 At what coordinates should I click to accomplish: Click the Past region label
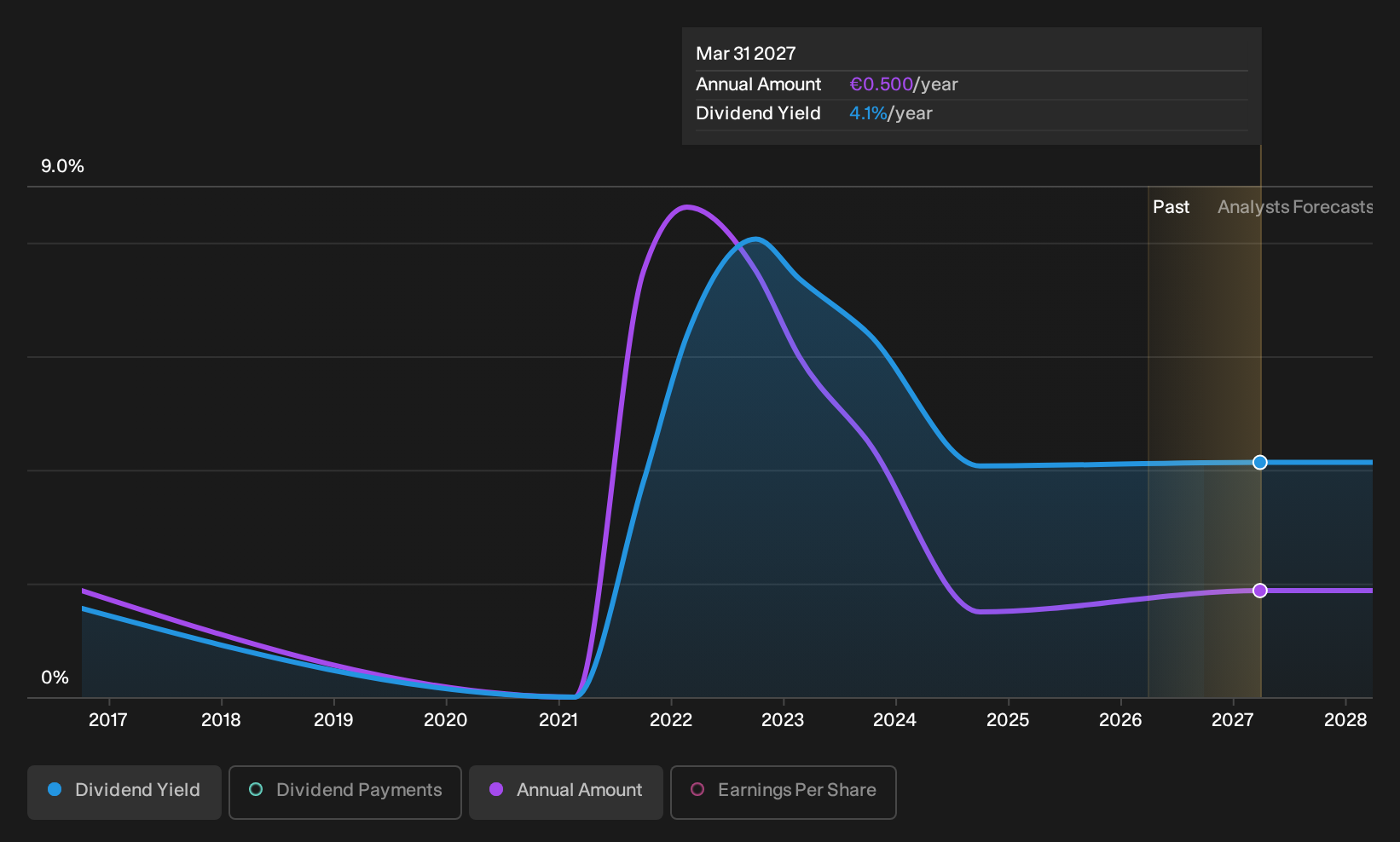pyautogui.click(x=1171, y=207)
